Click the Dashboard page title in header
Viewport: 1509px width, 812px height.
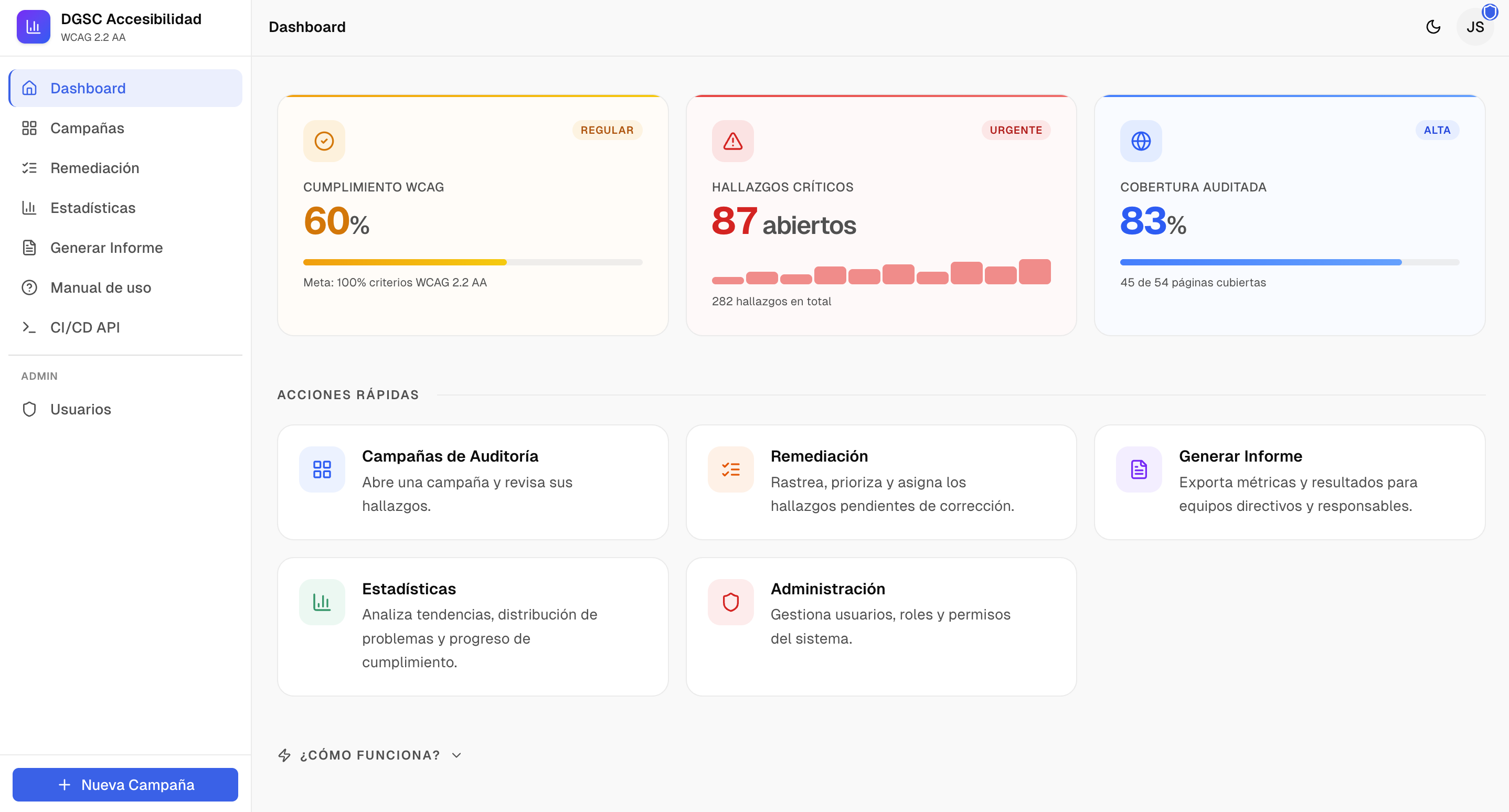(307, 27)
